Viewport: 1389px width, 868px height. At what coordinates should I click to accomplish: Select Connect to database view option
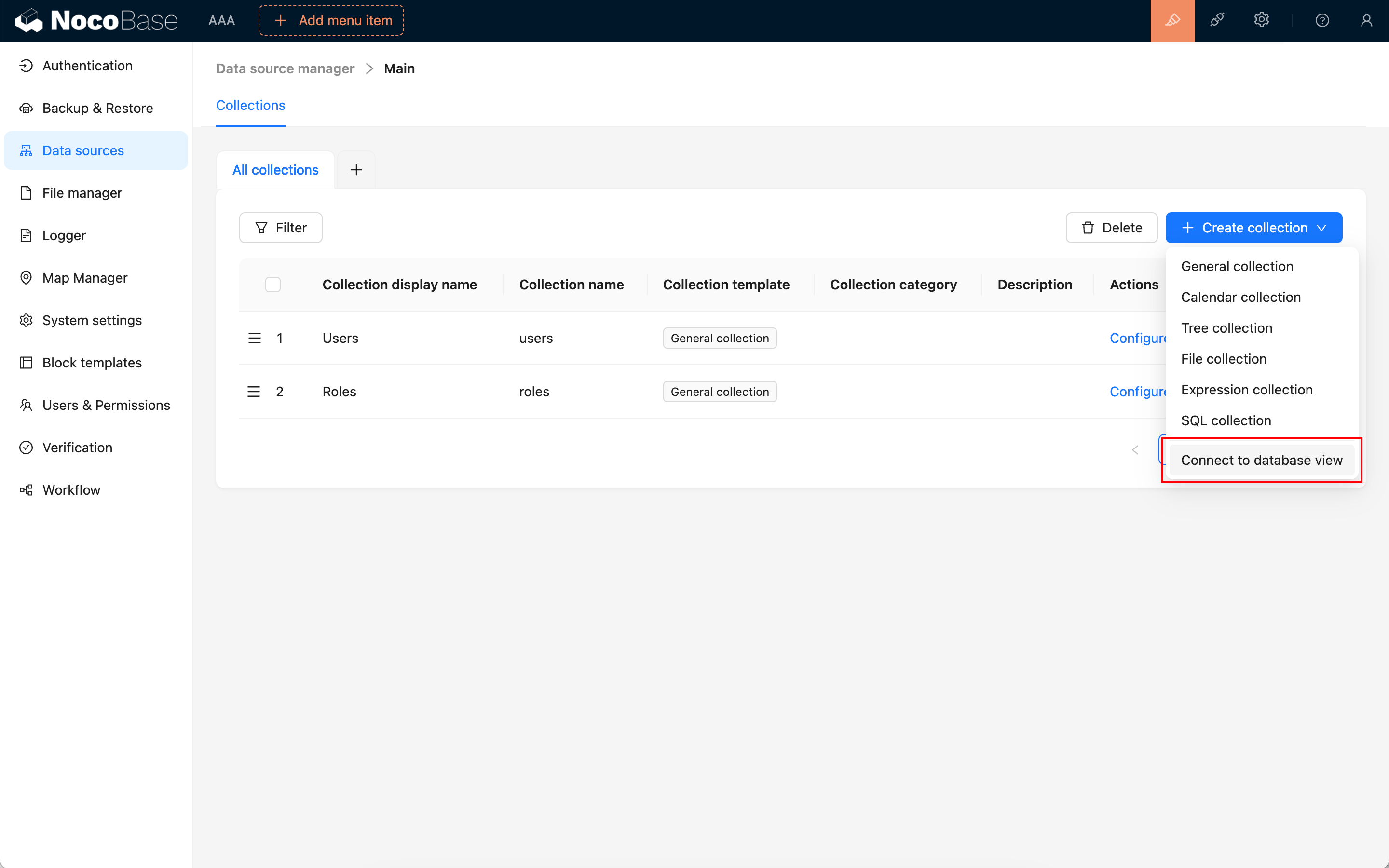[x=1261, y=460]
